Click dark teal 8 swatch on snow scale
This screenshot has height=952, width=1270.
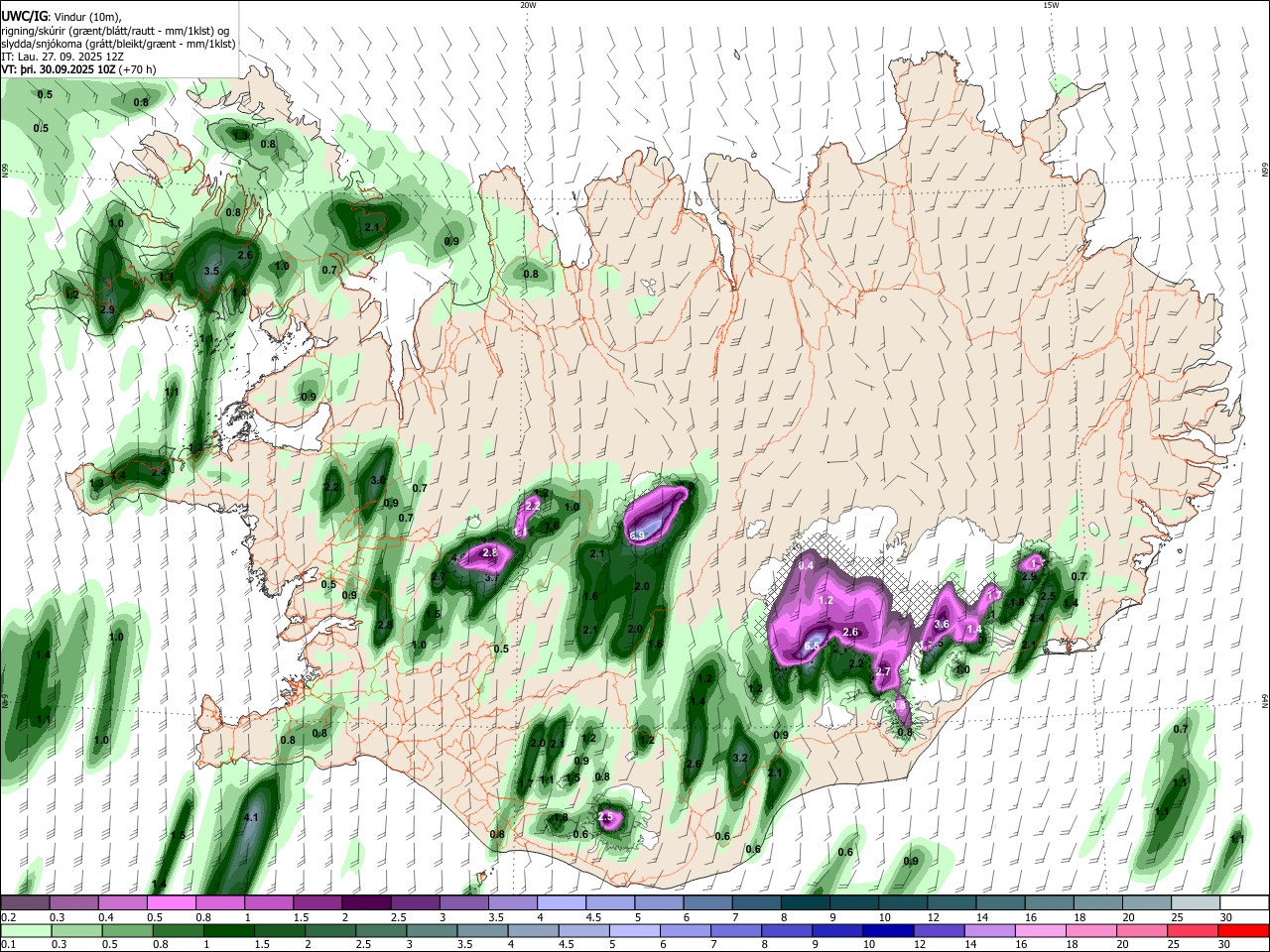coord(806,902)
